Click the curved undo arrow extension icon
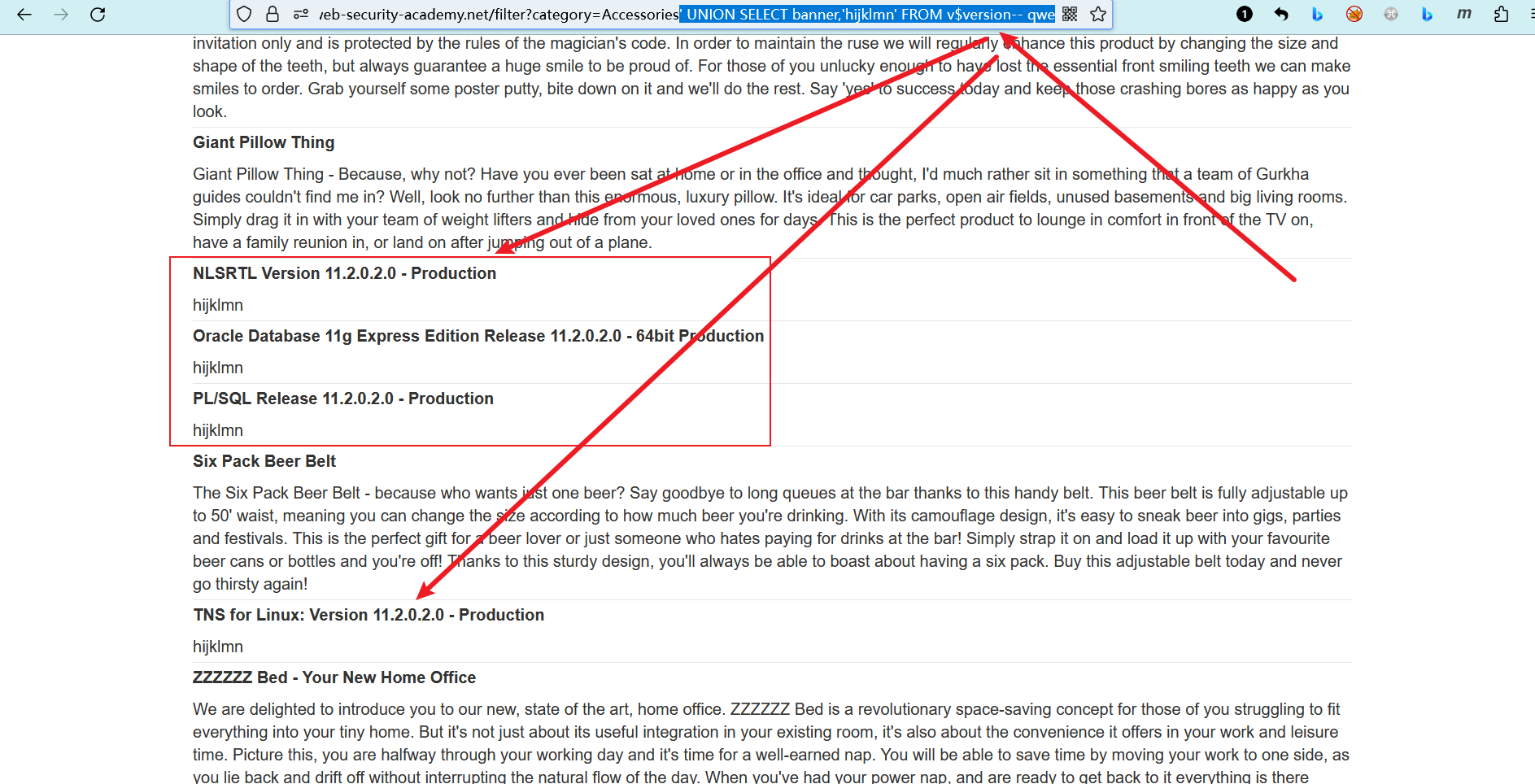1535x784 pixels. click(1281, 14)
